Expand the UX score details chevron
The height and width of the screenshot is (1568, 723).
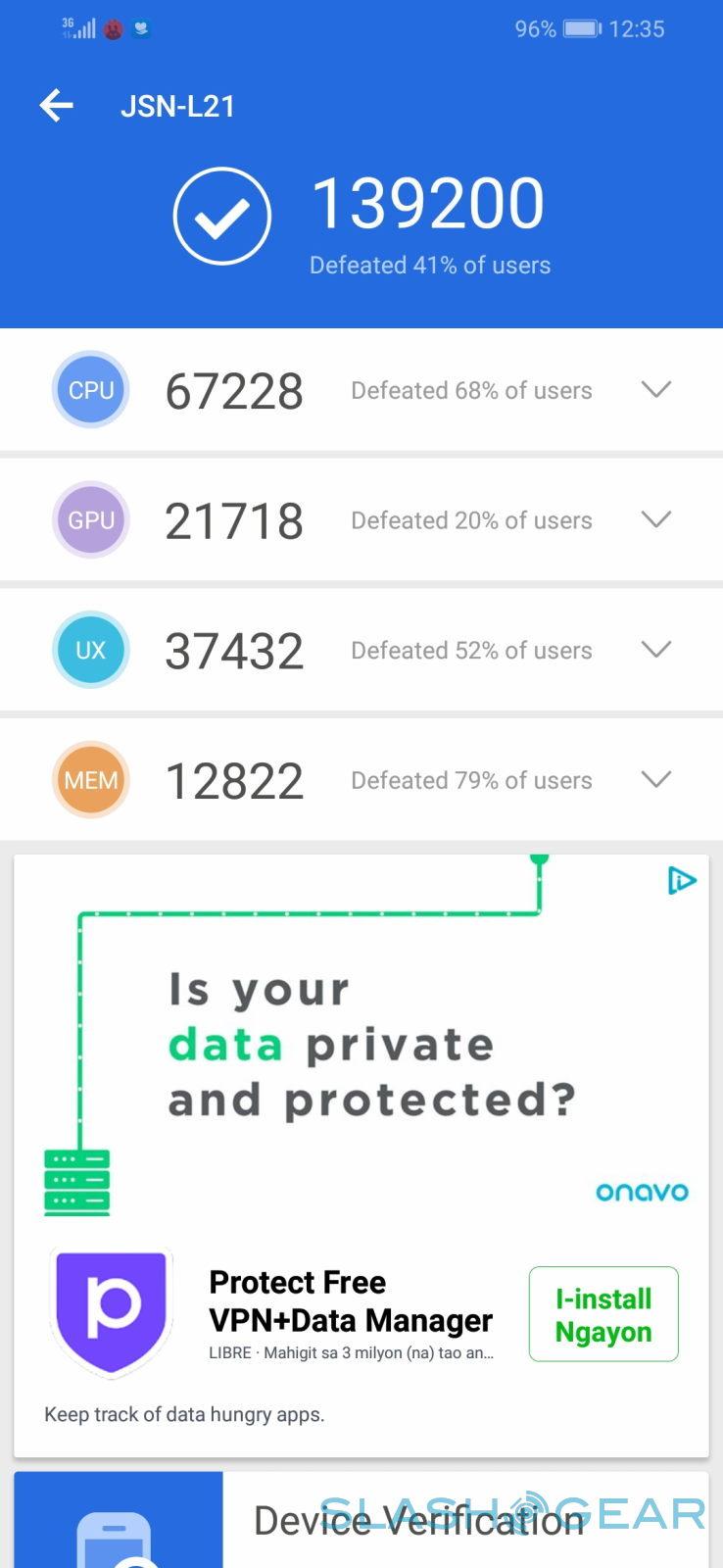click(x=655, y=650)
